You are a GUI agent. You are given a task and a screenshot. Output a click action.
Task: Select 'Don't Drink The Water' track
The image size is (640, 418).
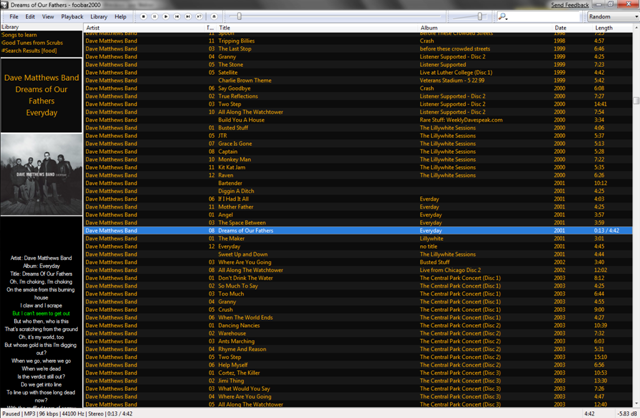pyautogui.click(x=245, y=278)
